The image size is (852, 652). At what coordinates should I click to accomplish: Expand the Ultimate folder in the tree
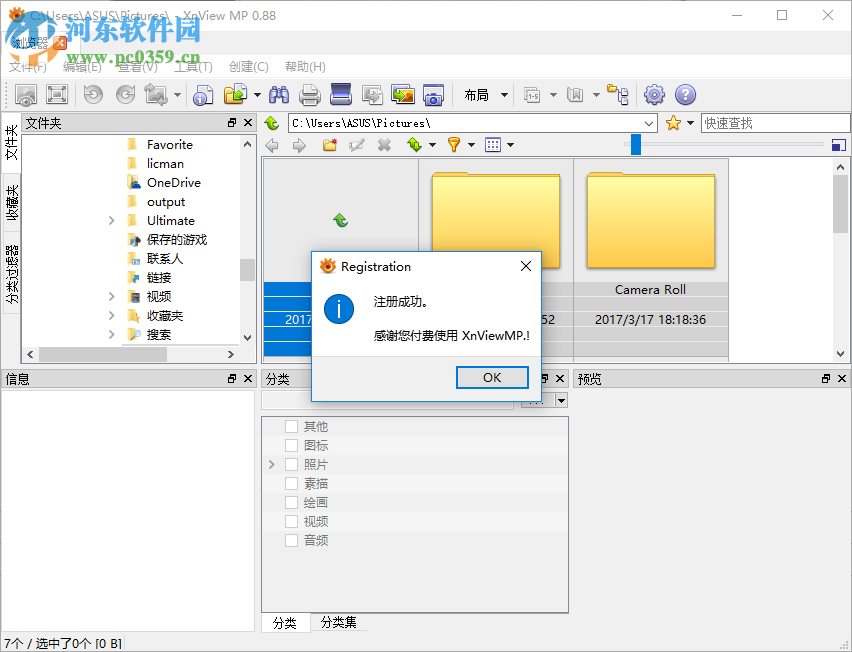[111, 220]
